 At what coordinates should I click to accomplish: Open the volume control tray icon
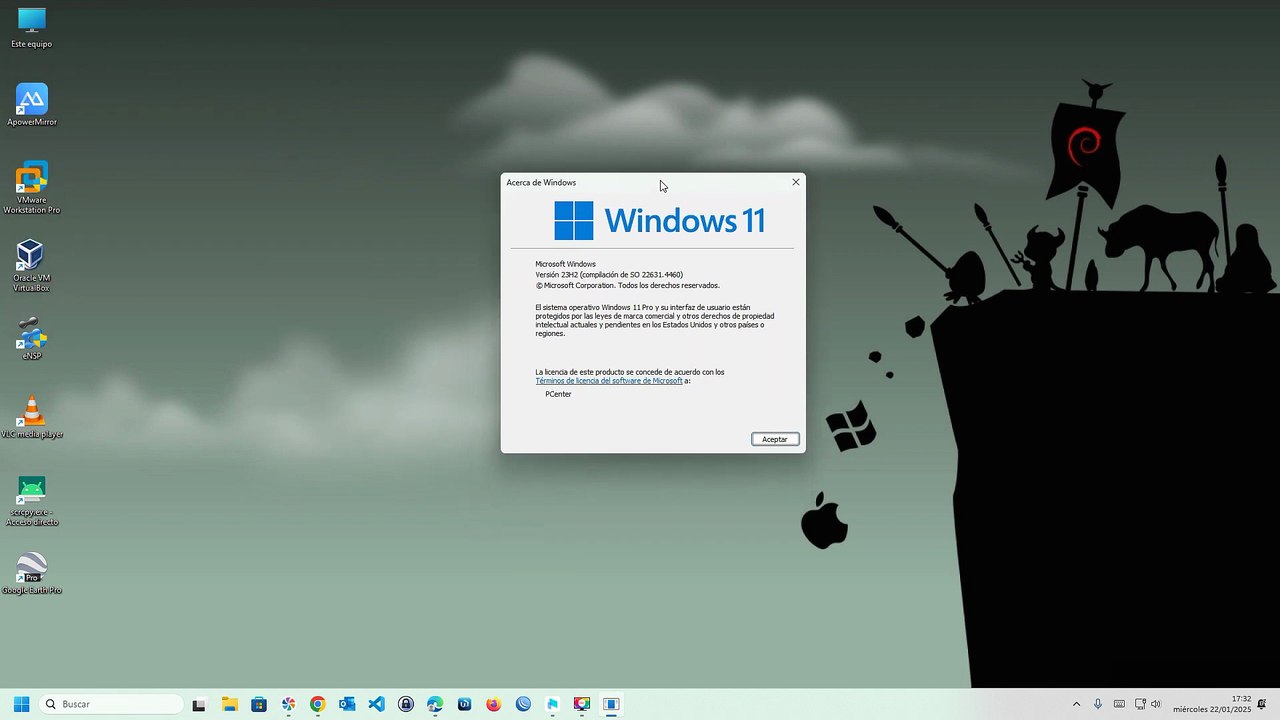click(1156, 704)
